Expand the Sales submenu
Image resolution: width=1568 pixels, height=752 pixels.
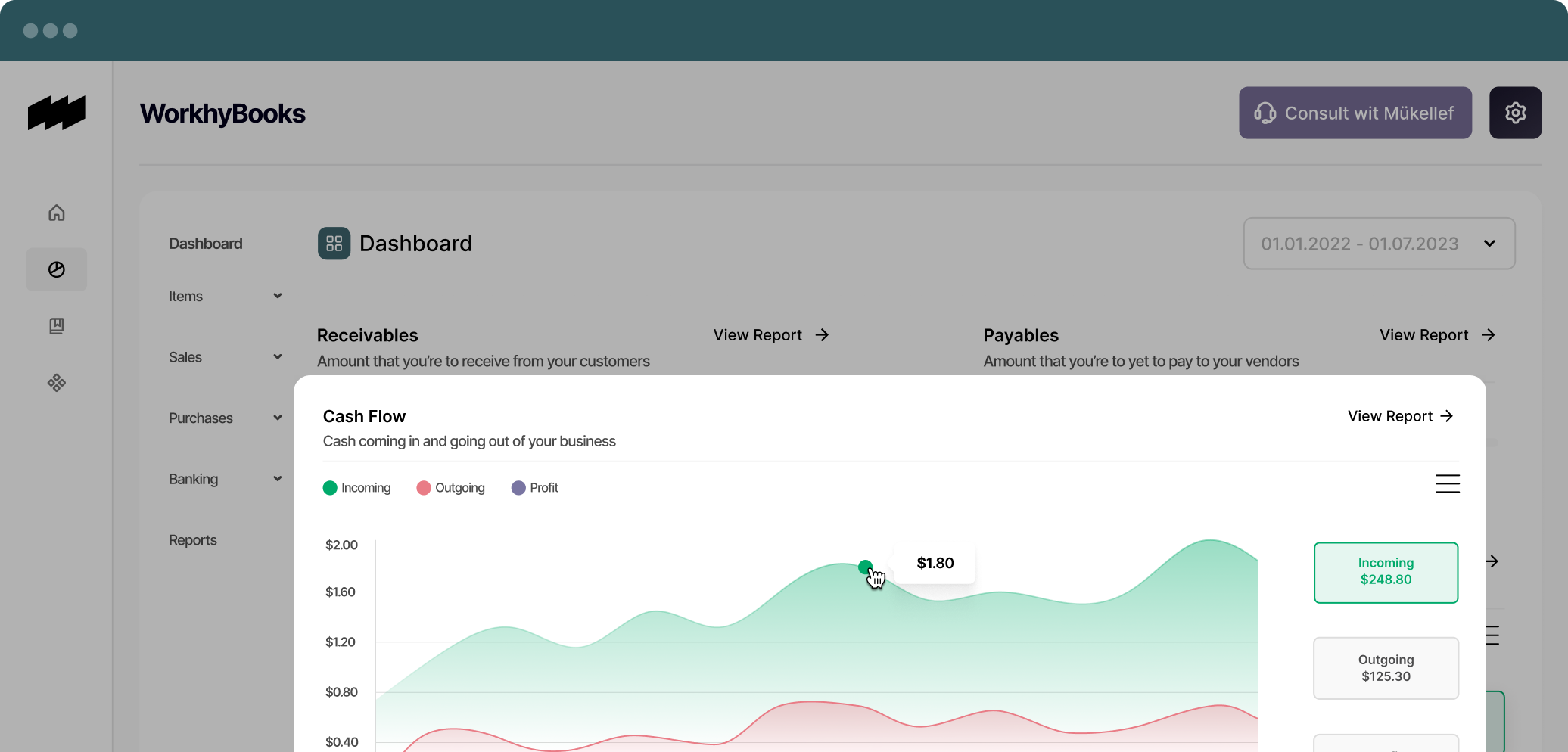pyautogui.click(x=225, y=357)
